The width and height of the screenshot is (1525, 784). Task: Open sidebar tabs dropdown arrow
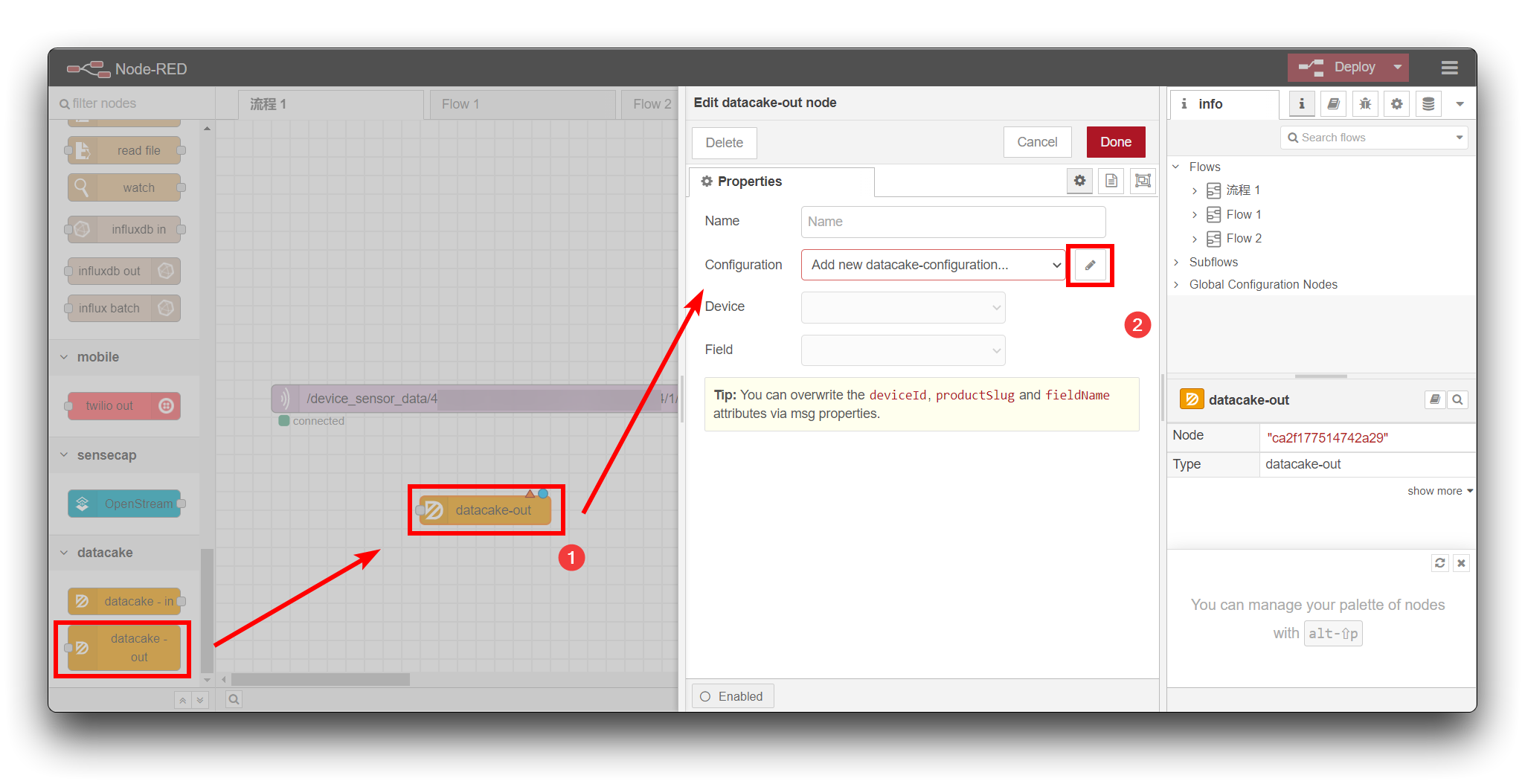[x=1460, y=104]
